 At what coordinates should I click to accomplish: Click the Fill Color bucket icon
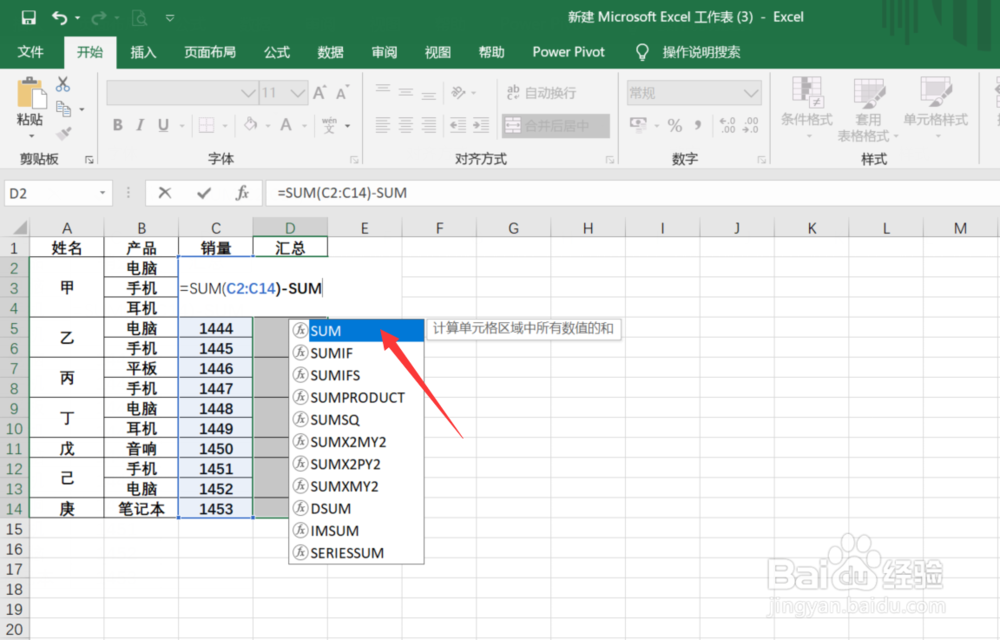coord(251,124)
